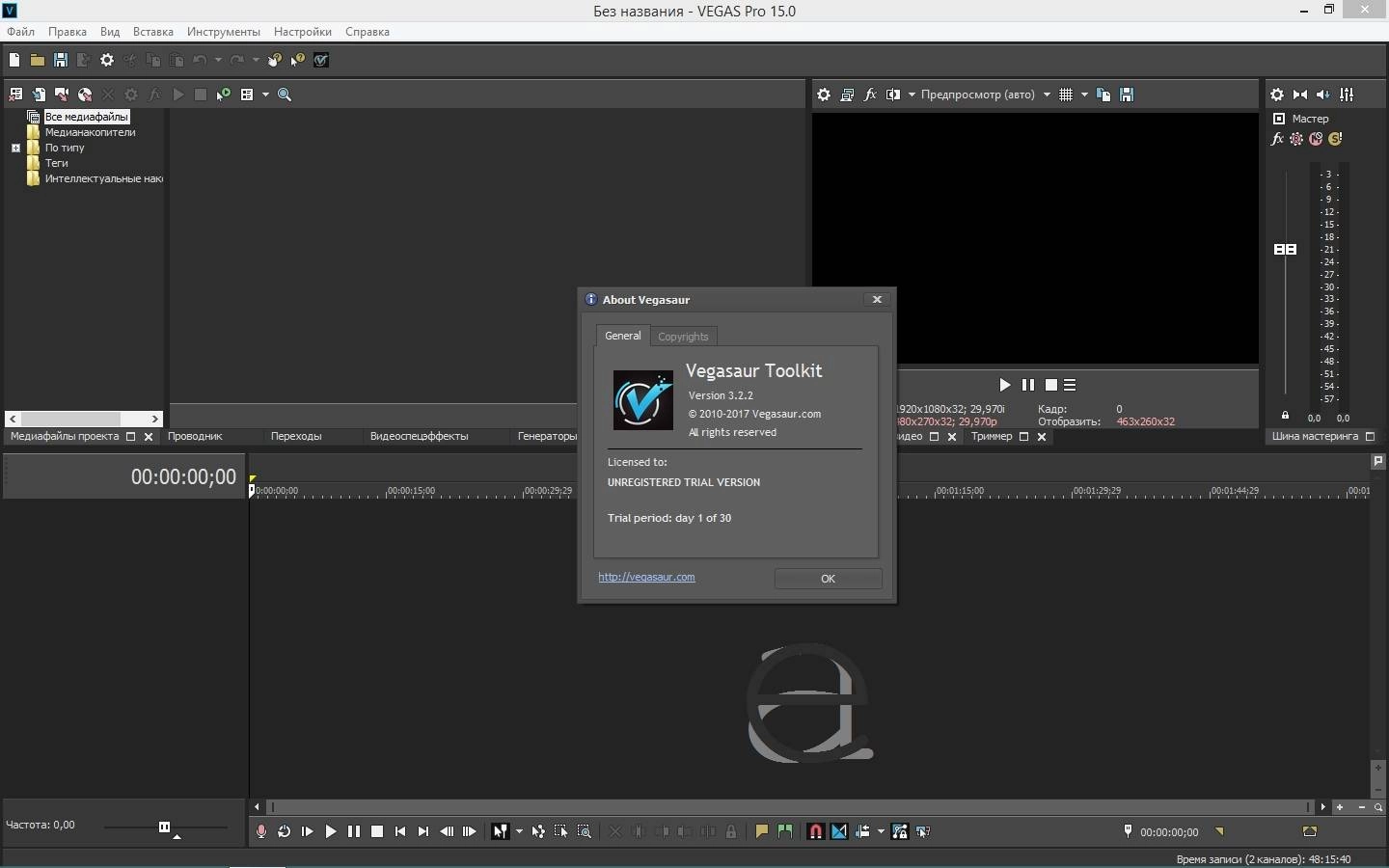Open Master FX icon below the Мастер label
Viewport: 1389px width, 868px height.
pos(1277,139)
